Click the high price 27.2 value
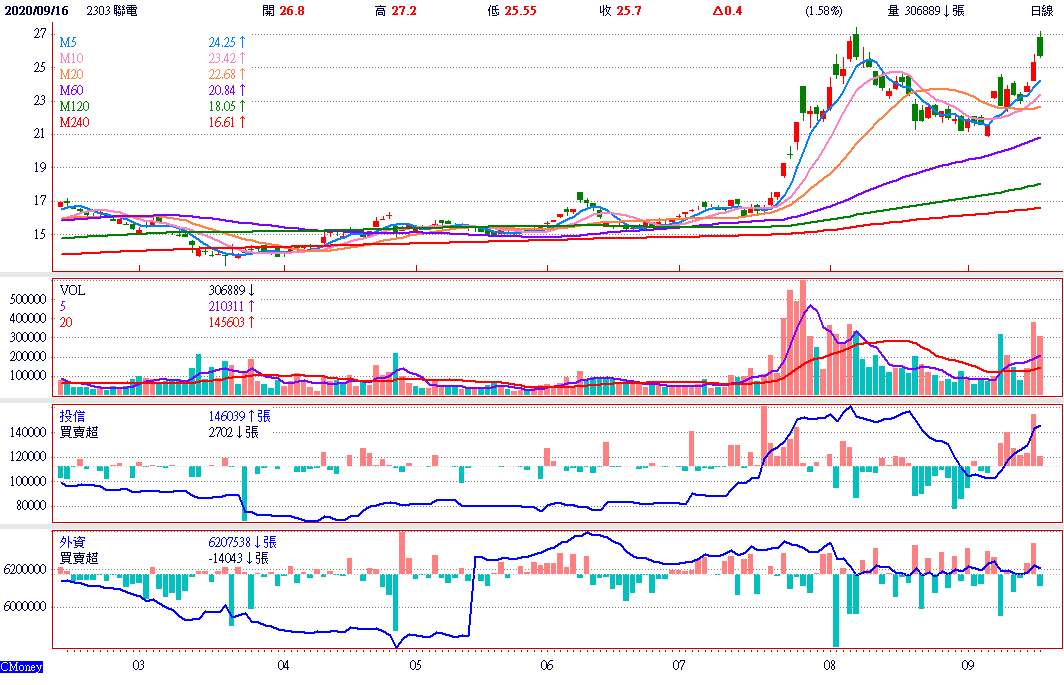Viewport: 1064px width, 685px height. (x=405, y=11)
